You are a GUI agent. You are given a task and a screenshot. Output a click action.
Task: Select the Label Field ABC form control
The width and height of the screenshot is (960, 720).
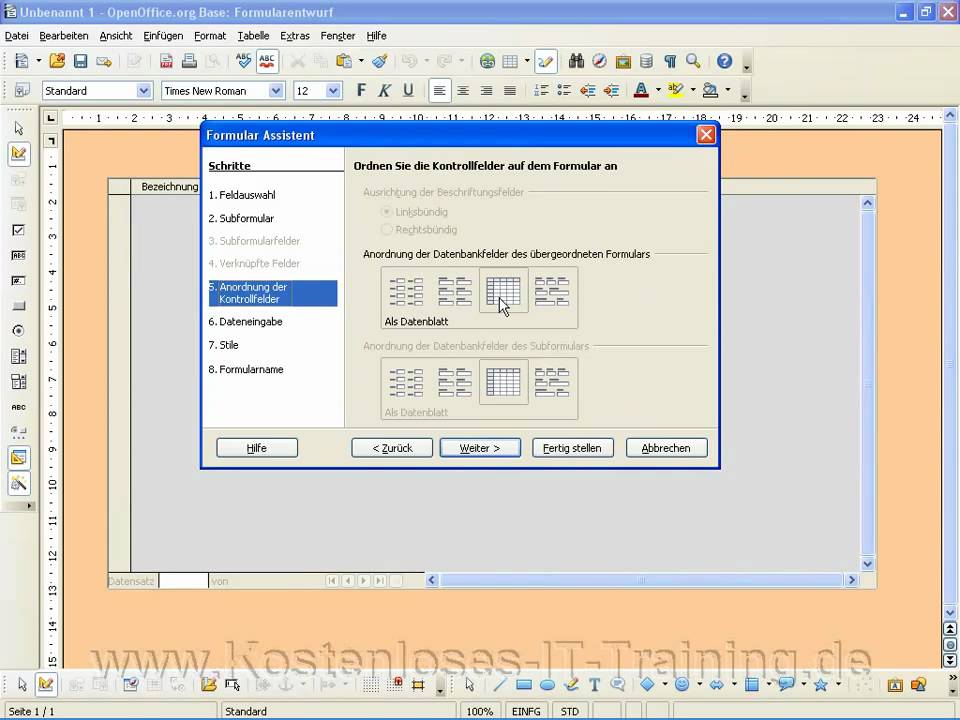click(x=18, y=407)
